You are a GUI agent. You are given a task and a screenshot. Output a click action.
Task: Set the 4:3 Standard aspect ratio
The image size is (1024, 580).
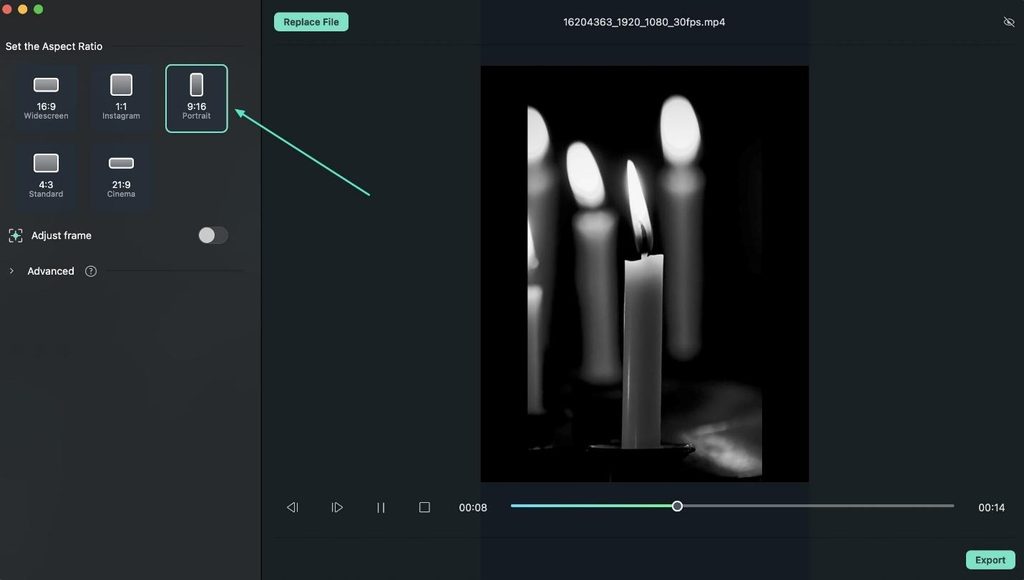[x=46, y=176]
